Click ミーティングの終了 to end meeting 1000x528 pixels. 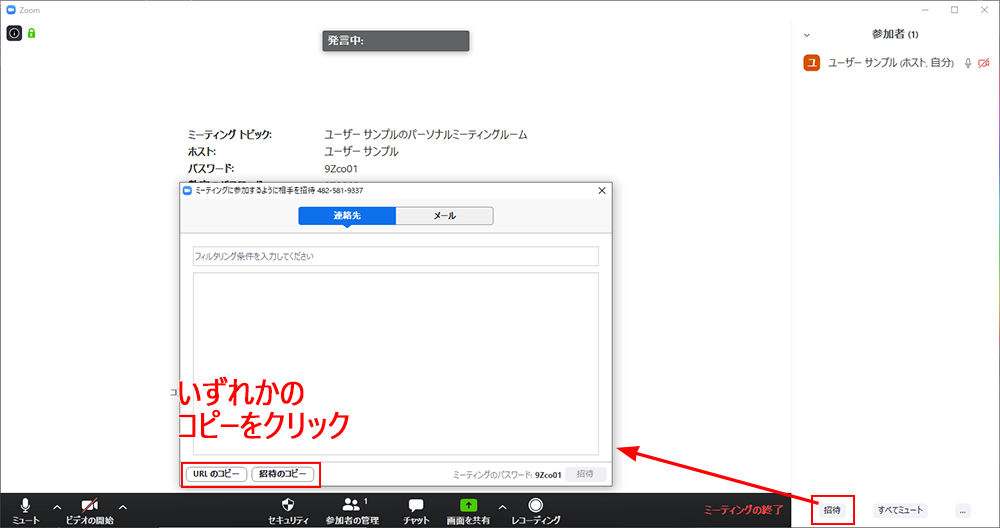point(743,510)
